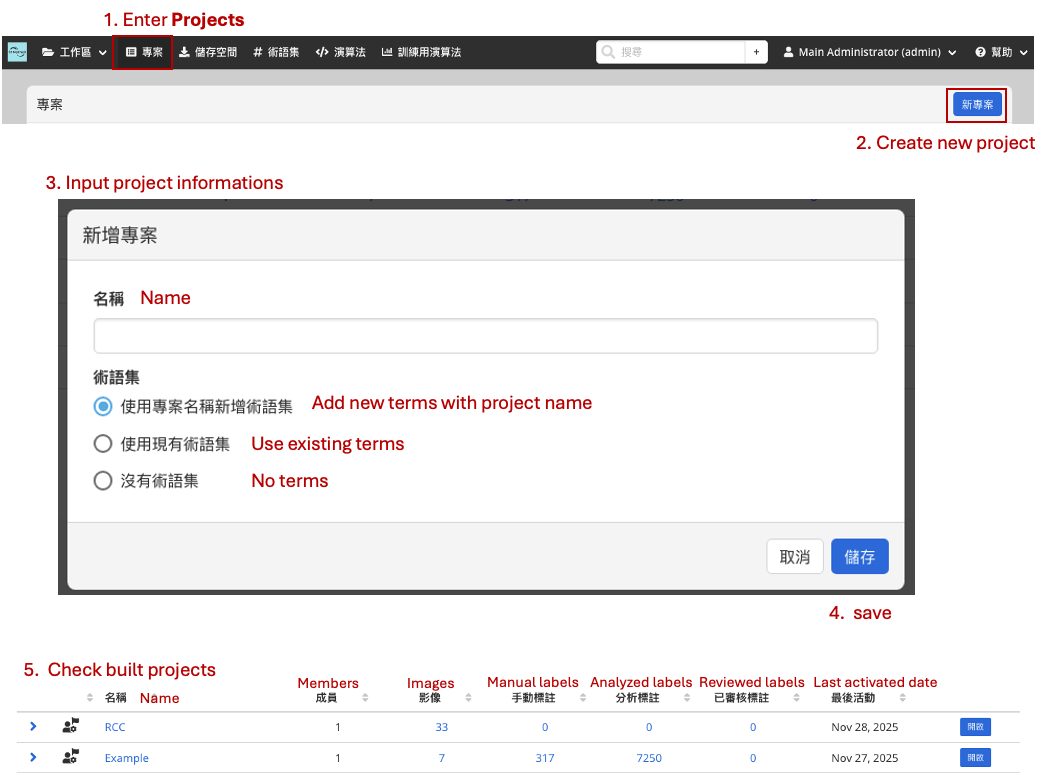Select 使用專案名稱新增術語集 radio option
1038x781 pixels.
102,407
